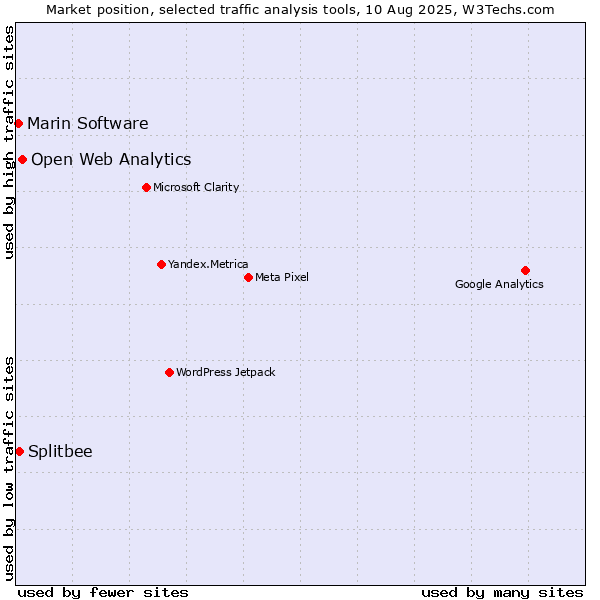Image resolution: width=600 pixels, height=600 pixels.
Task: Click the 'used by low traffic sites' axis label
Action: (9, 469)
